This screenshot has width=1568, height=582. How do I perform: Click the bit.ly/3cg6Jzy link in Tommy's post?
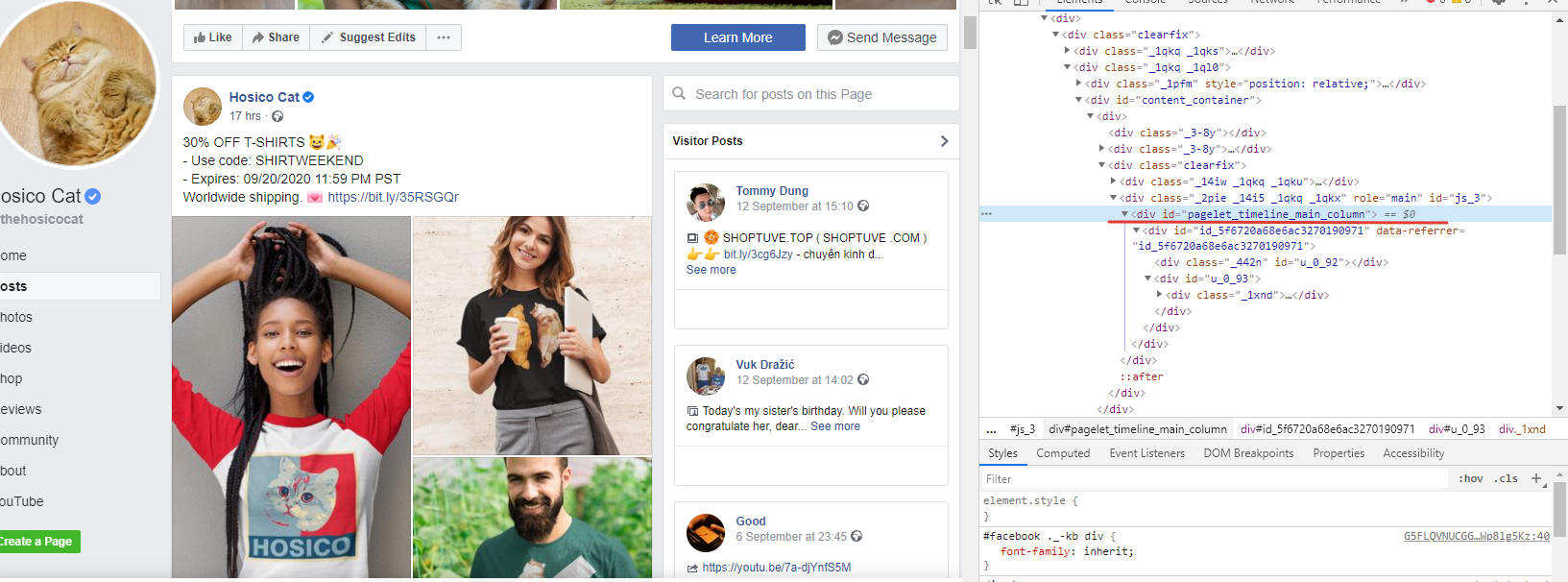[759, 255]
